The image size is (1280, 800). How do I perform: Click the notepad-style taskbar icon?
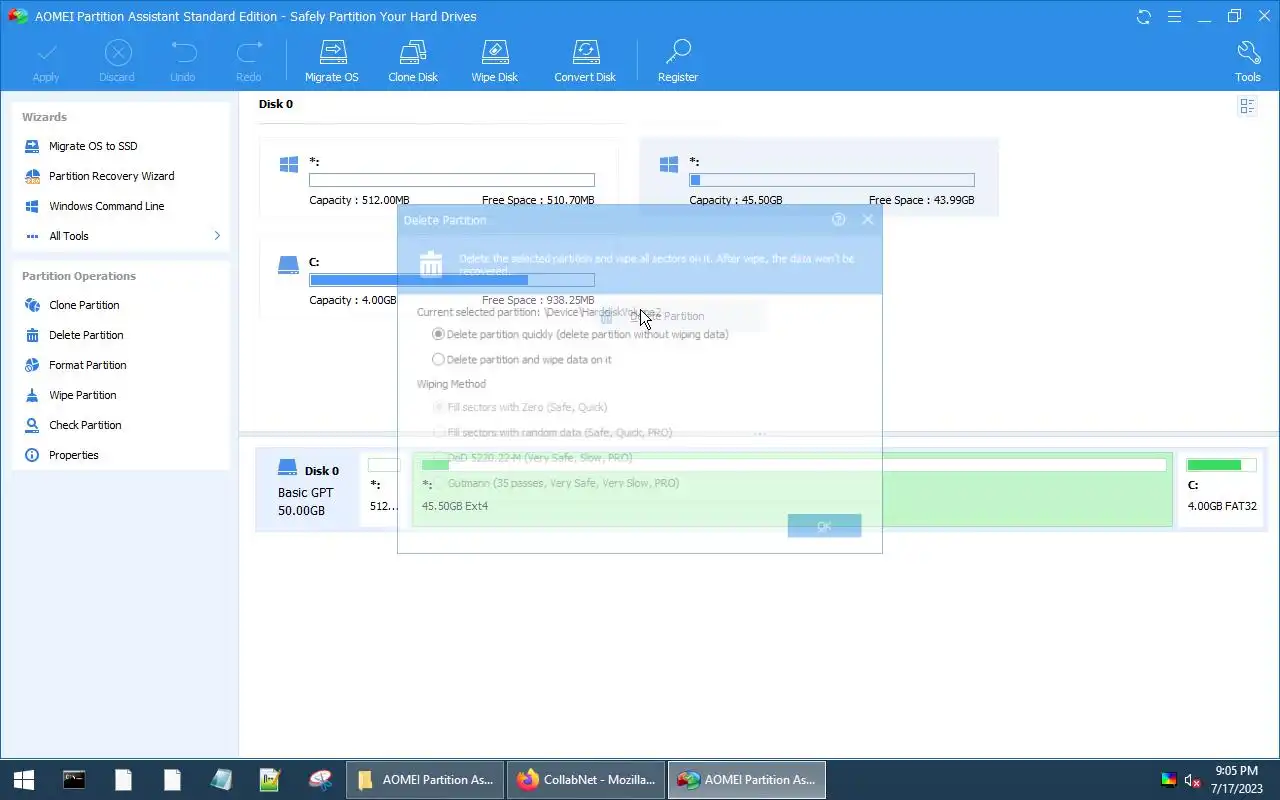221,780
